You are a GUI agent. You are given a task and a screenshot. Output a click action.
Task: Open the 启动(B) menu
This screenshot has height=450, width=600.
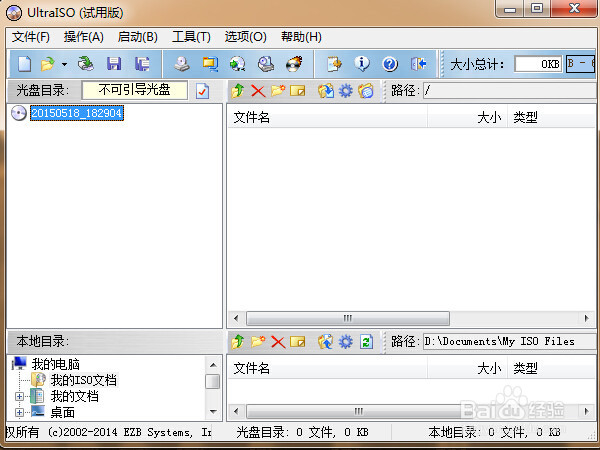[x=137, y=37]
